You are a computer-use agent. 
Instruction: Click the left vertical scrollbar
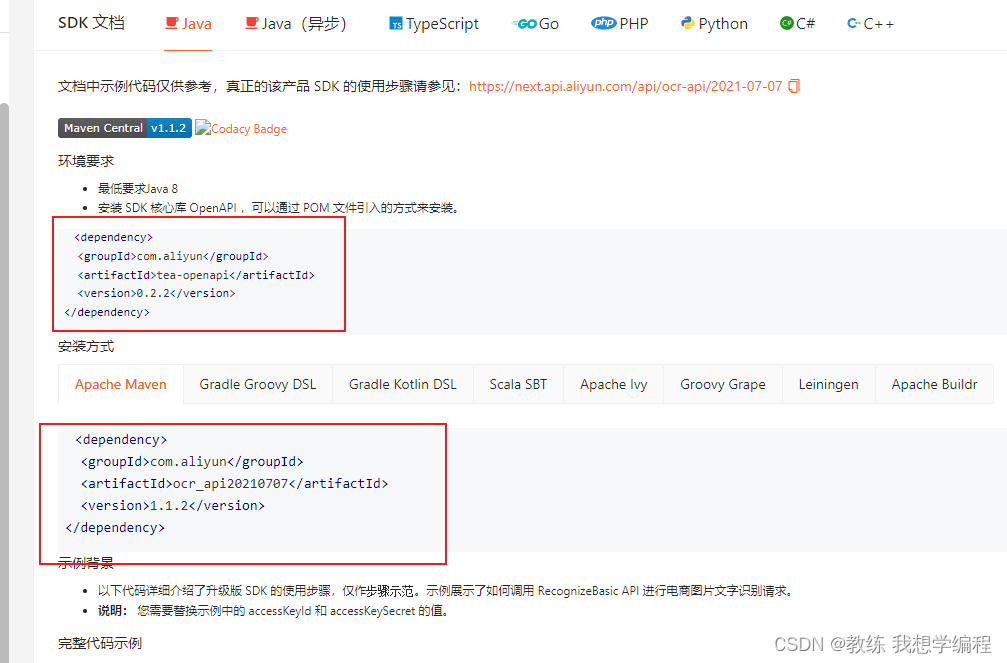pyautogui.click(x=4, y=382)
